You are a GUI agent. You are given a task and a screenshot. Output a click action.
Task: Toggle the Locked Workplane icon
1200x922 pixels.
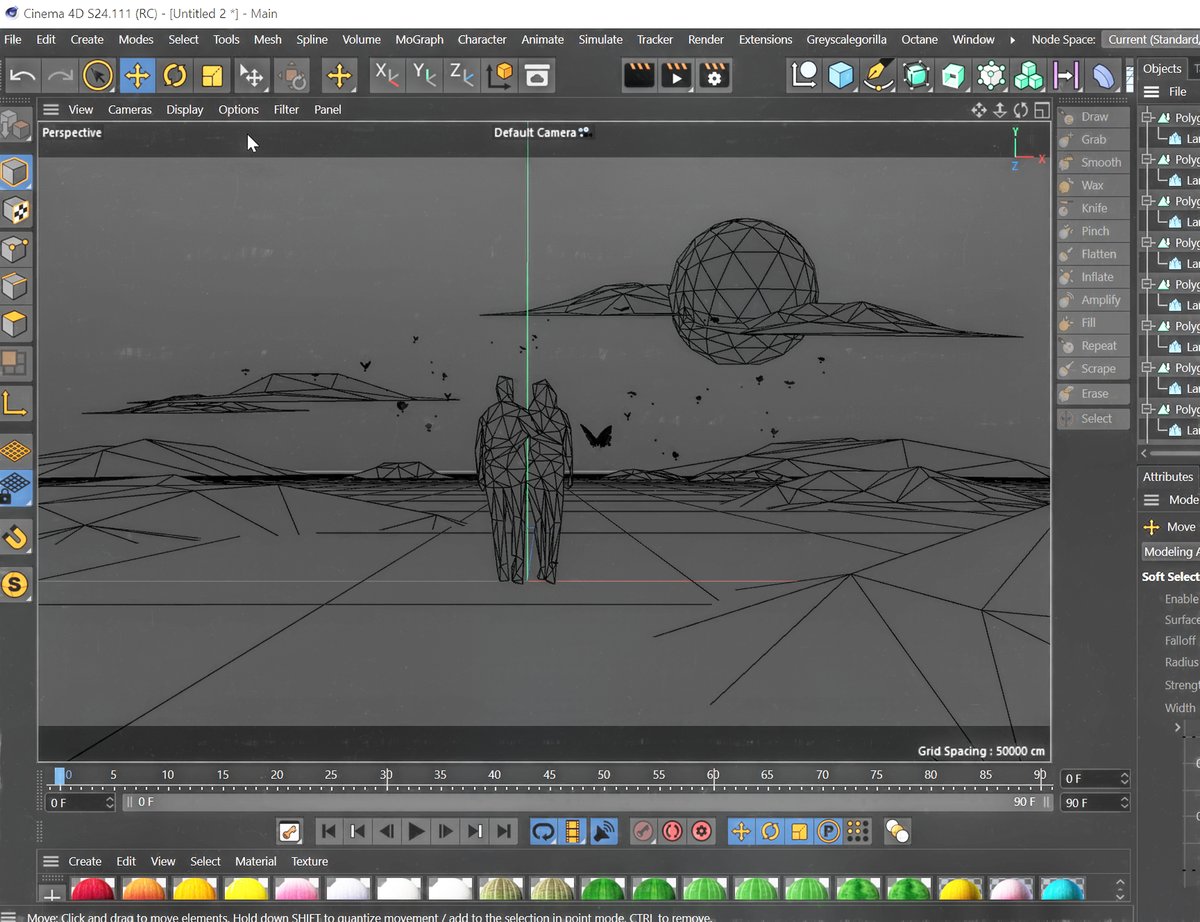click(15, 489)
